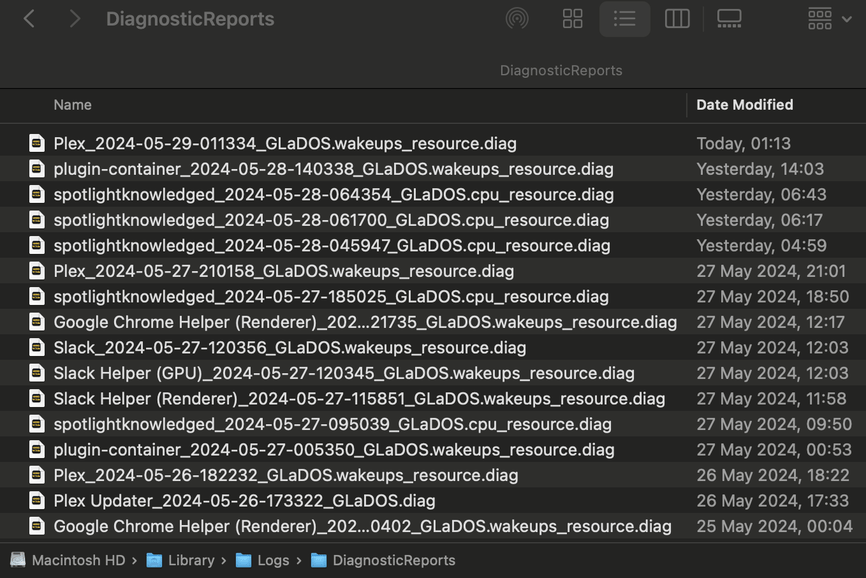866x578 pixels.
Task: Click Logs folder in path bar
Action: point(271,561)
